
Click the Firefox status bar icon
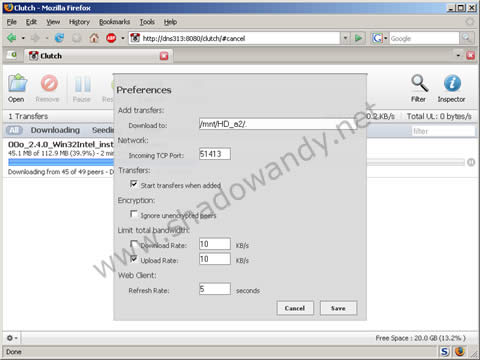(460, 352)
